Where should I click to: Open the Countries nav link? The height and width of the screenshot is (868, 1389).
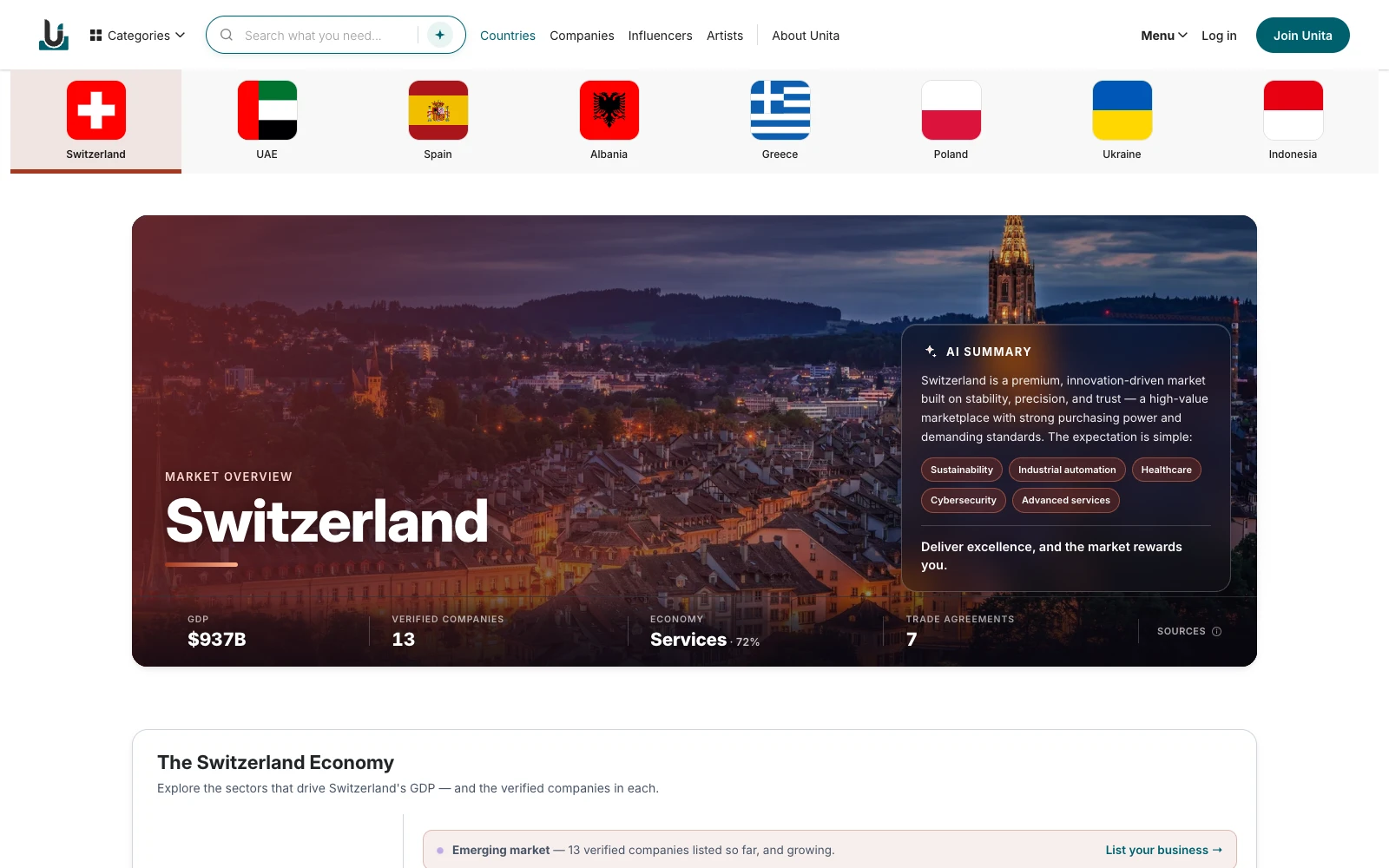tap(508, 36)
